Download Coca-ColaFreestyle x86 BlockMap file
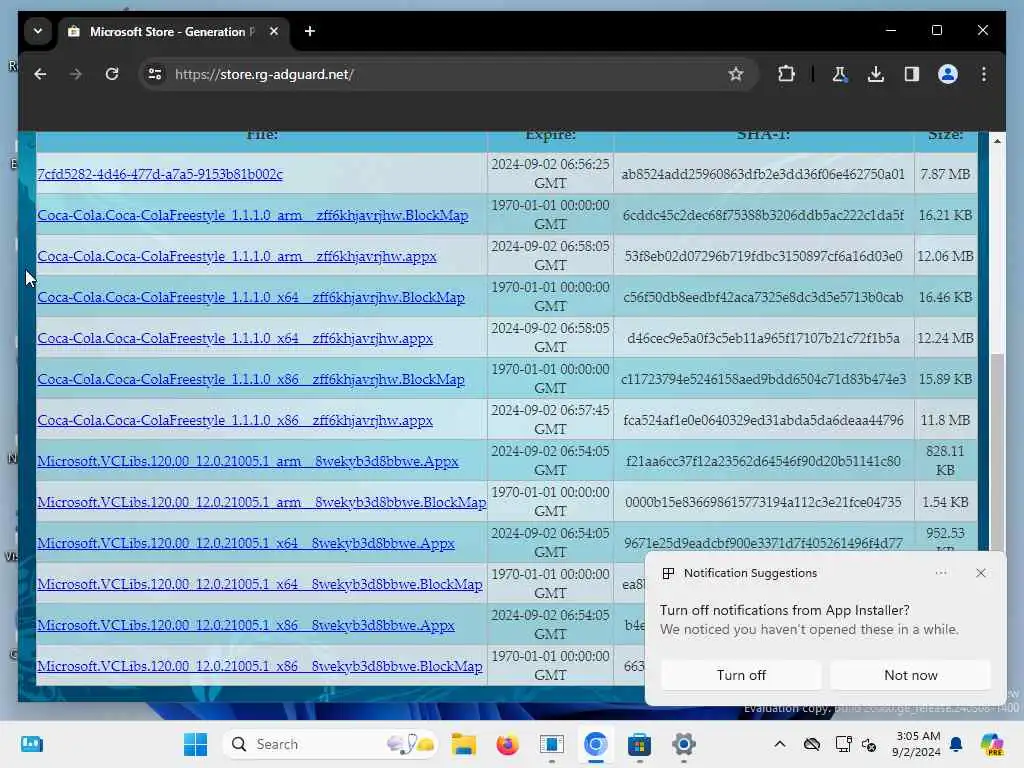1024x768 pixels. point(251,379)
